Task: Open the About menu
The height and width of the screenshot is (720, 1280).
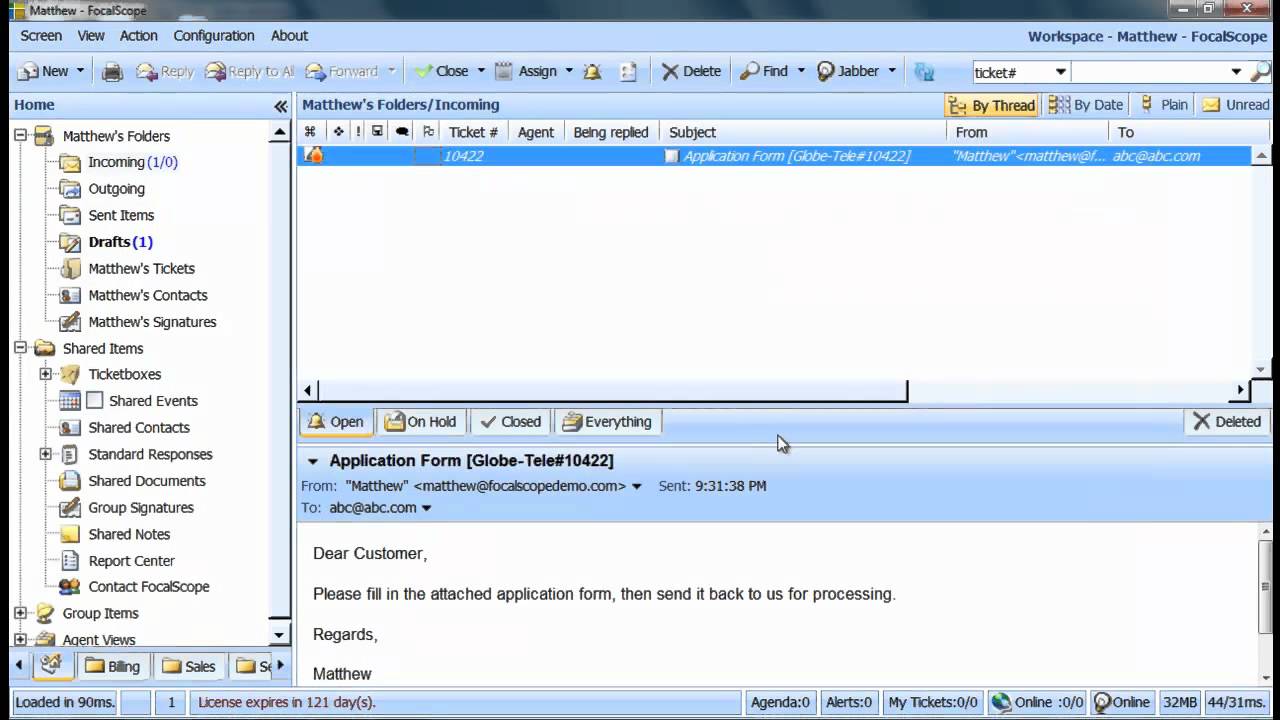Action: (x=289, y=35)
